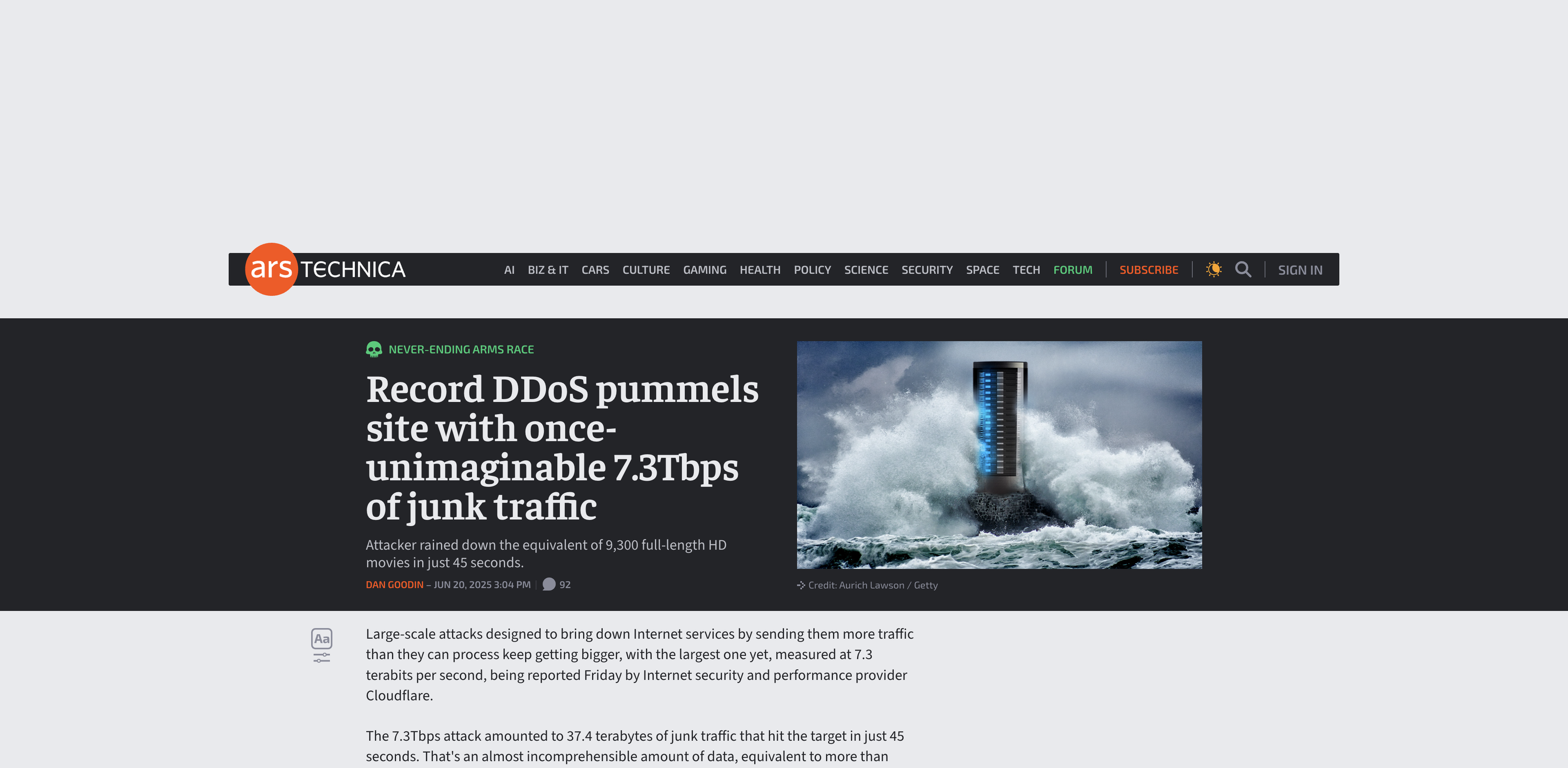The image size is (1568, 768).
Task: Open the Policy section
Action: pos(812,270)
